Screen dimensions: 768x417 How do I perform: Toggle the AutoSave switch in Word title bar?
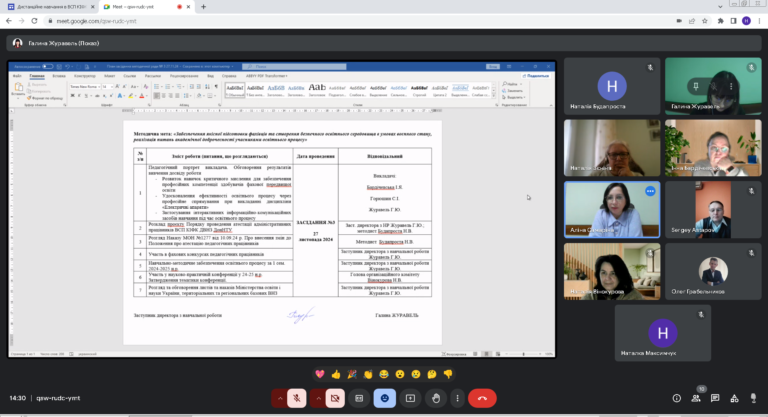coord(48,66)
